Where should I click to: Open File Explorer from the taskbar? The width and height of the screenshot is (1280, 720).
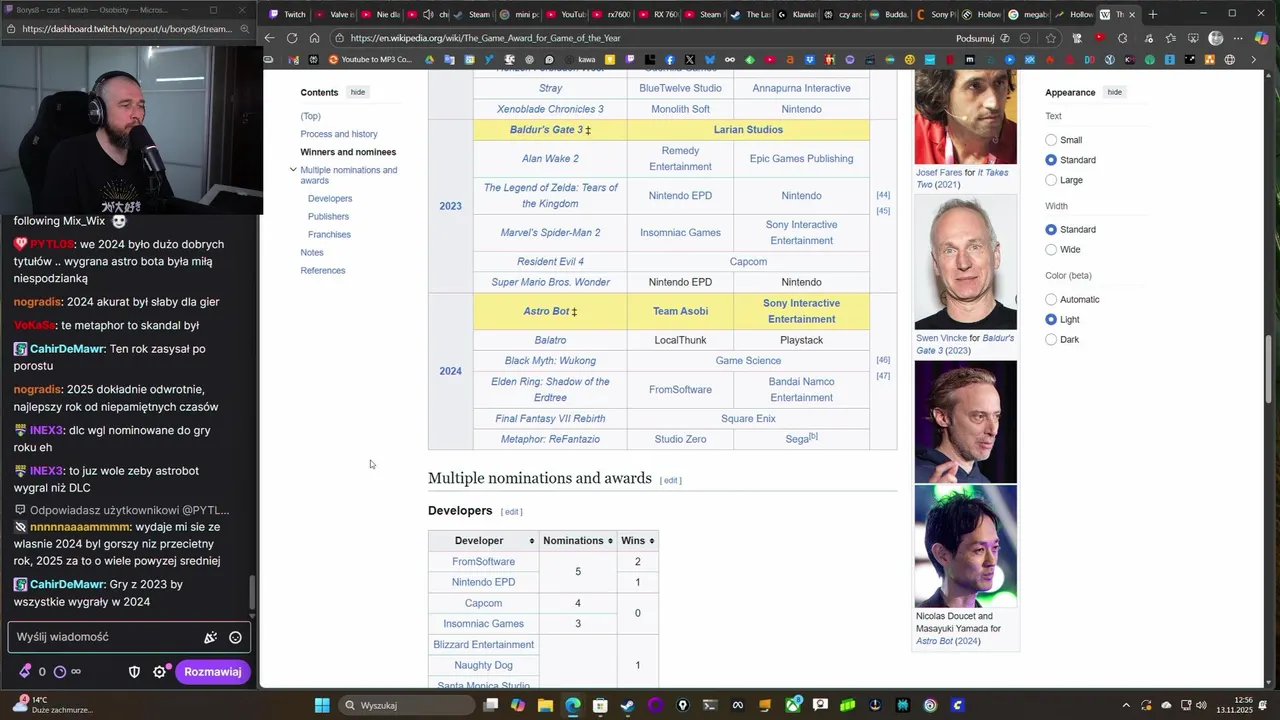(x=545, y=705)
